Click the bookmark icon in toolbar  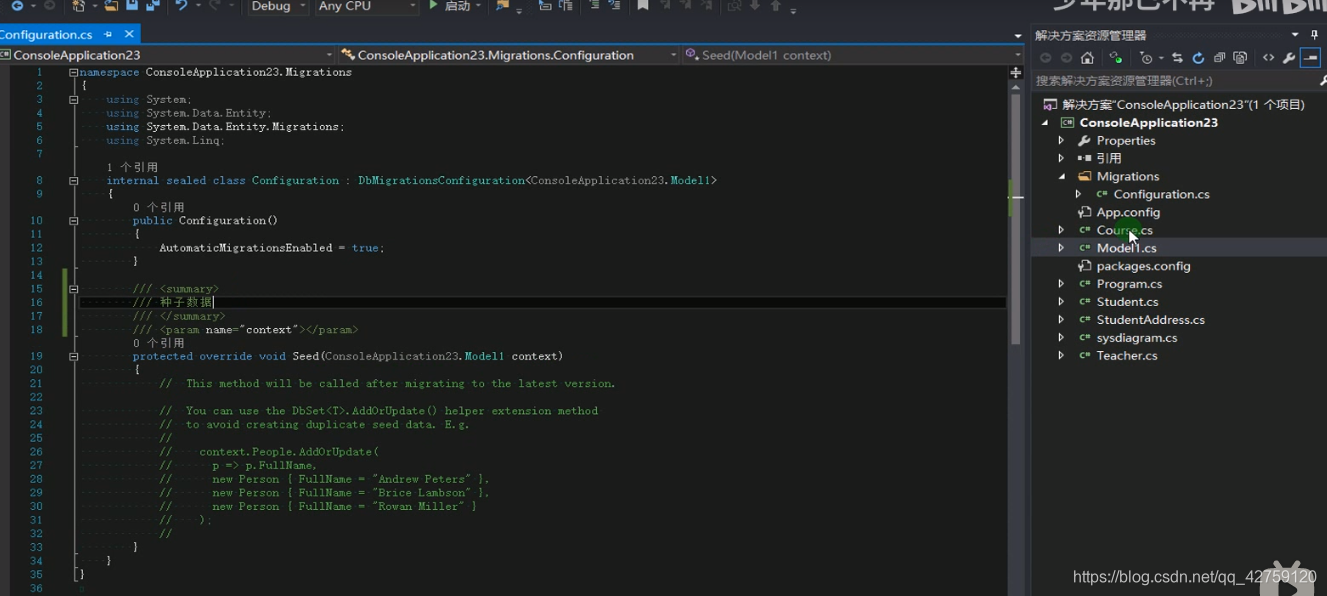[643, 6]
